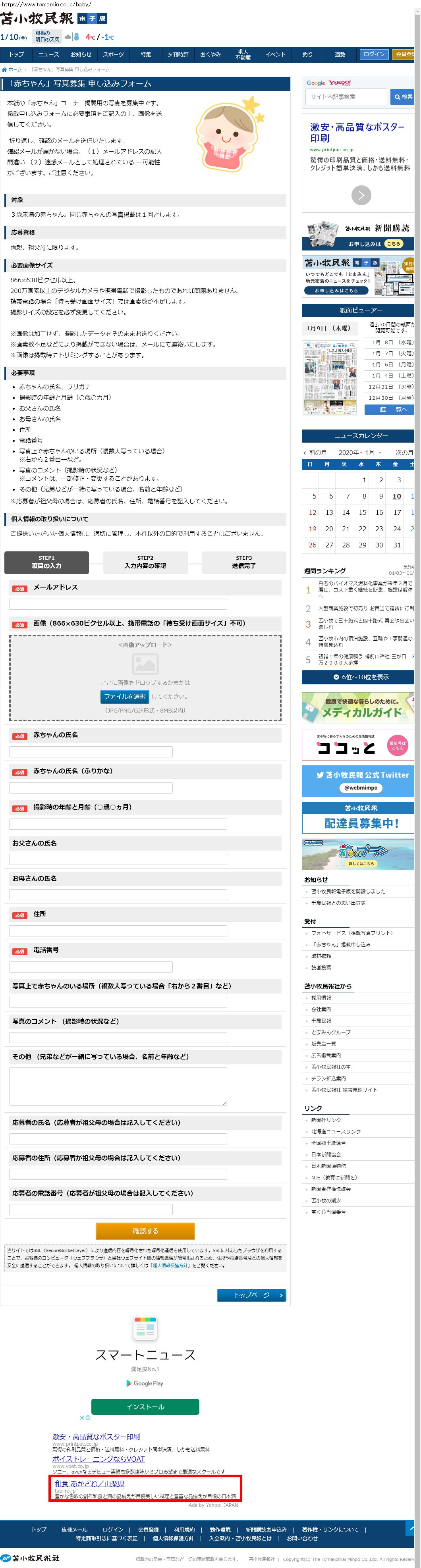
Task: Click the scroll-to-top arrow button
Action: [x=413, y=1528]
